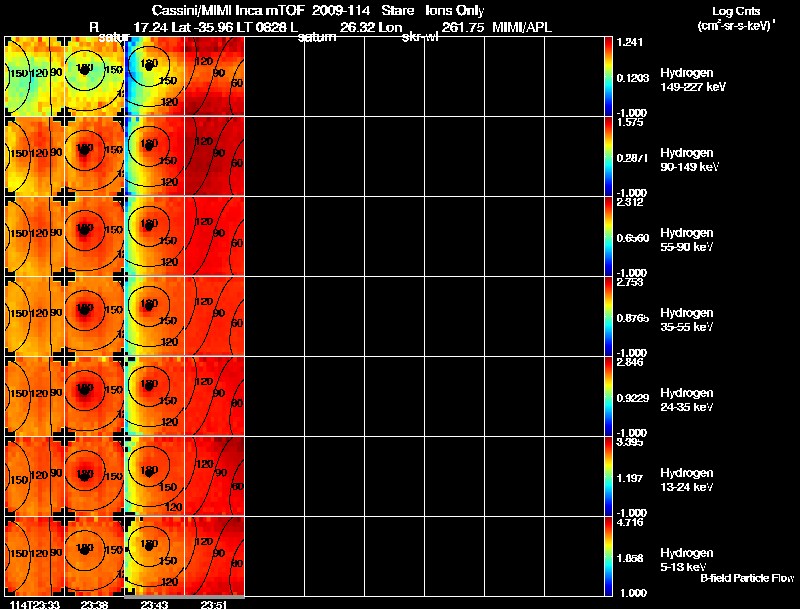Click the '23:51' time label

coord(214,604)
